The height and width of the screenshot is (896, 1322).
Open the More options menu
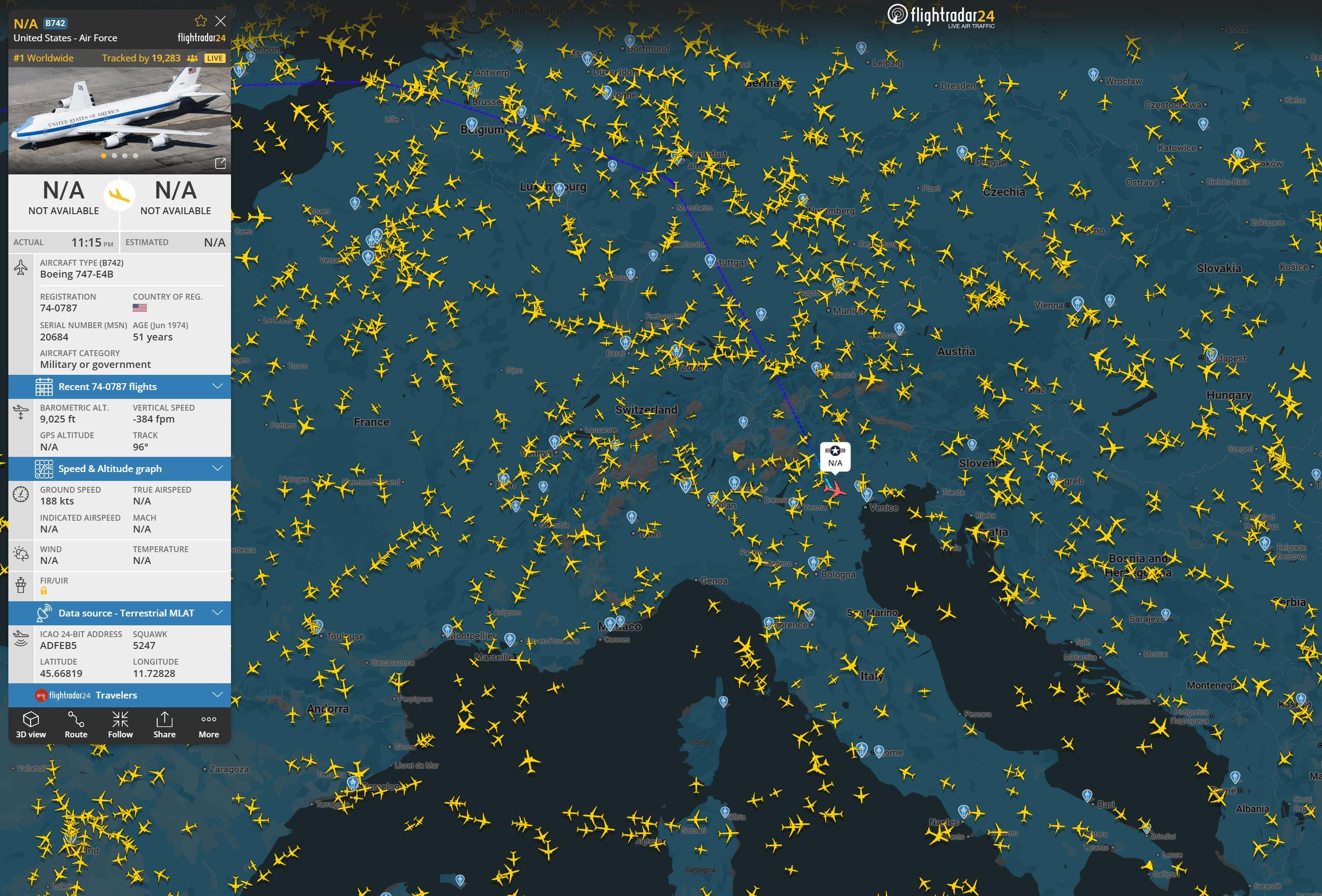(209, 725)
